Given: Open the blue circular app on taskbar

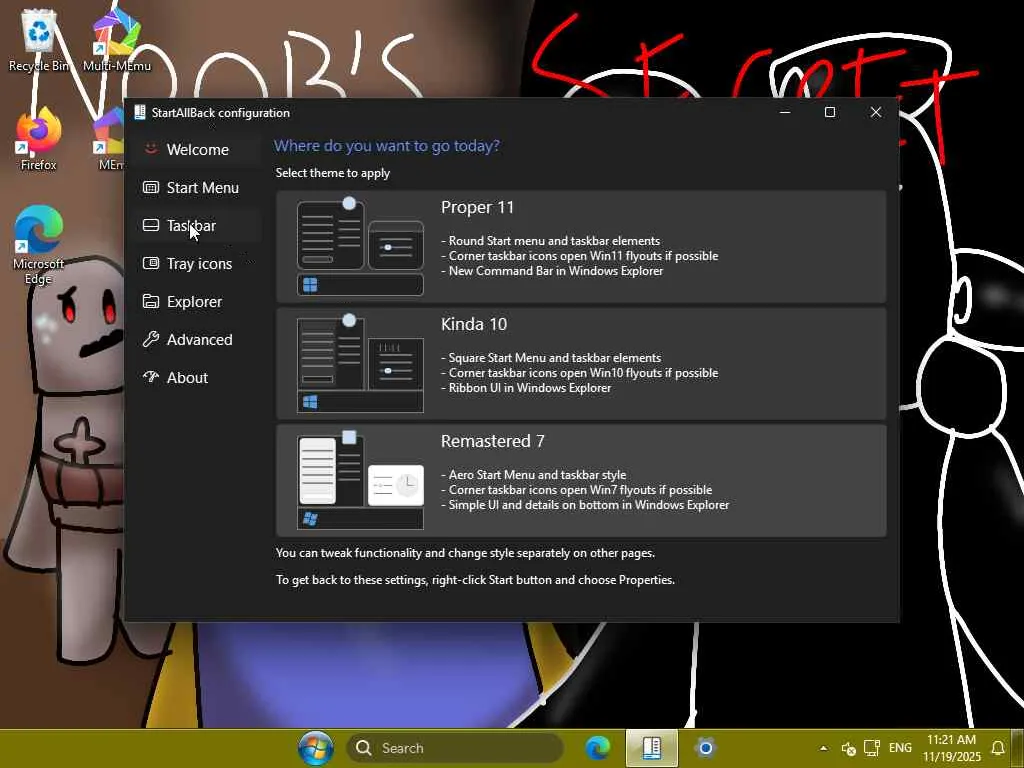Looking at the screenshot, I should (705, 748).
